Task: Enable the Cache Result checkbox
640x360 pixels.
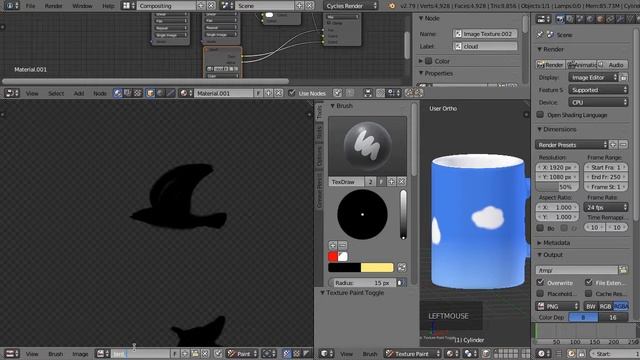Action: click(x=589, y=293)
